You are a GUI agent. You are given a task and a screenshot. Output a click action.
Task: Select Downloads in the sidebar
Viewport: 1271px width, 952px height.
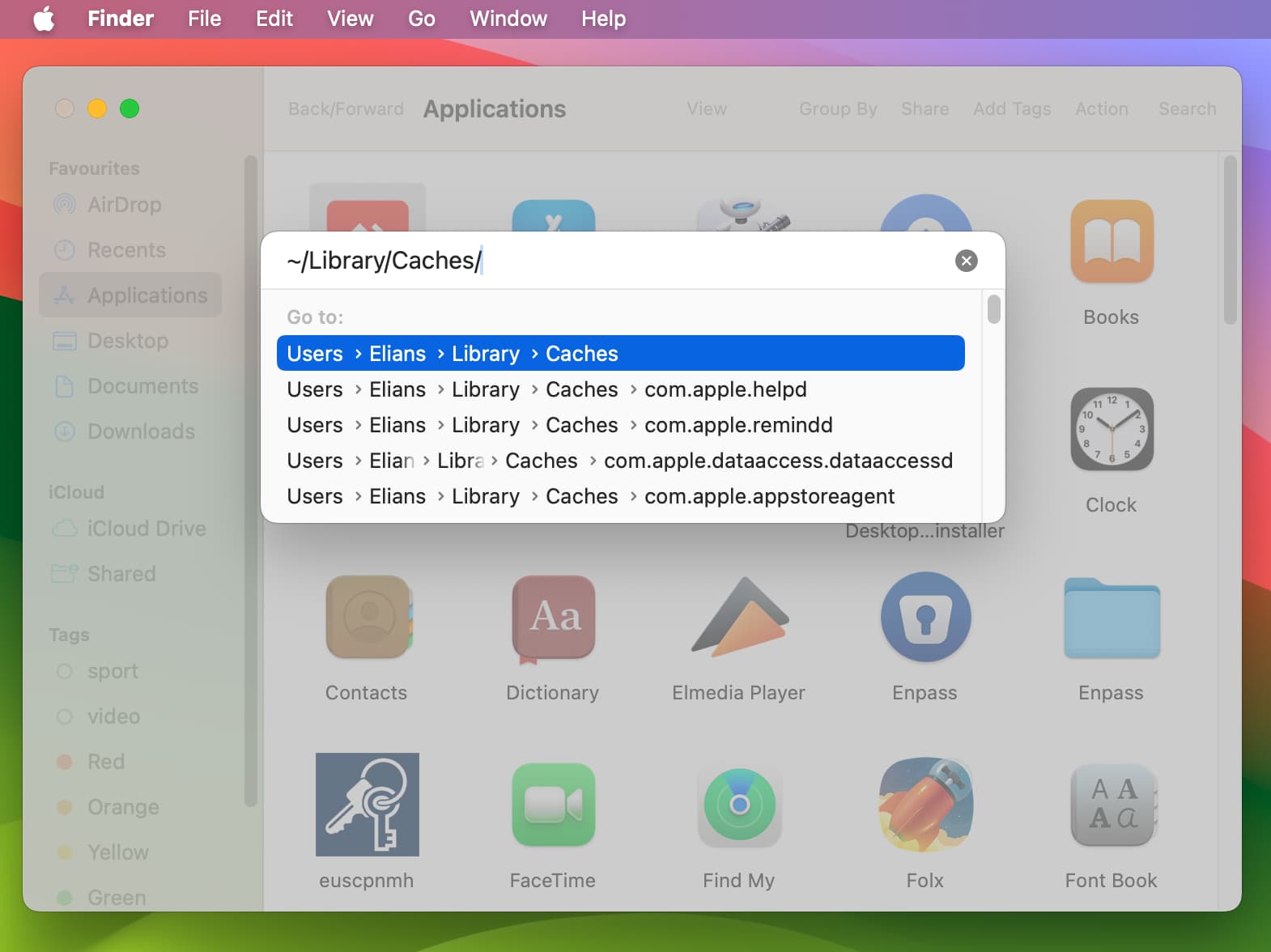pyautogui.click(x=130, y=431)
